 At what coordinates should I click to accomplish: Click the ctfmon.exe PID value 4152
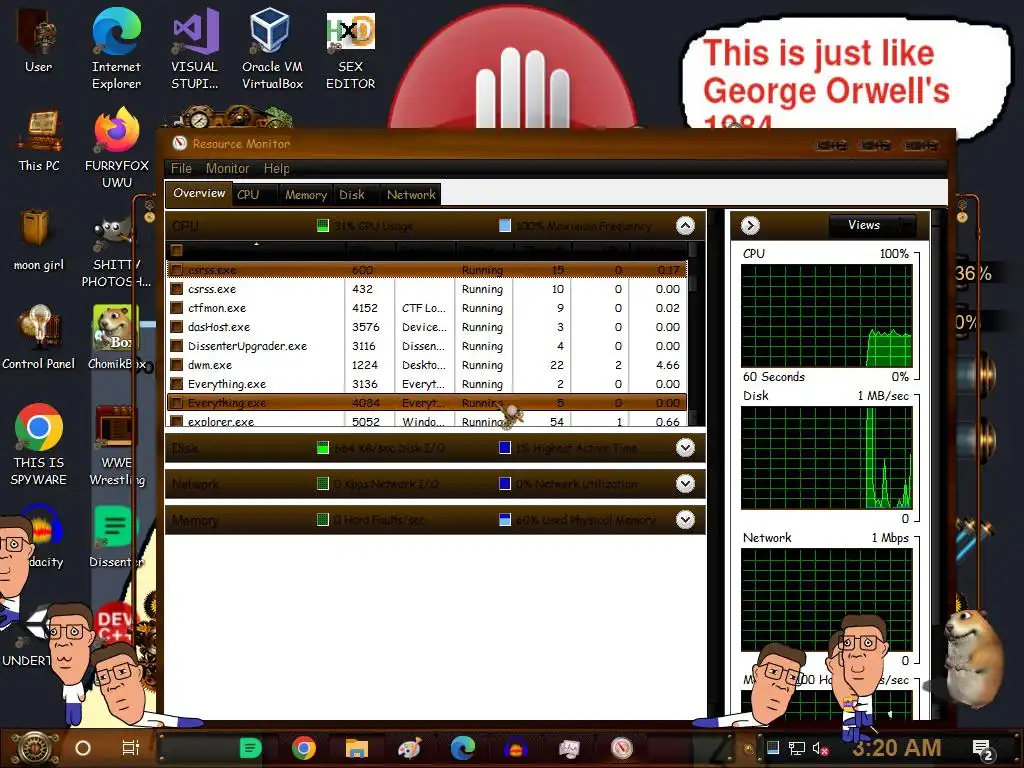point(364,308)
